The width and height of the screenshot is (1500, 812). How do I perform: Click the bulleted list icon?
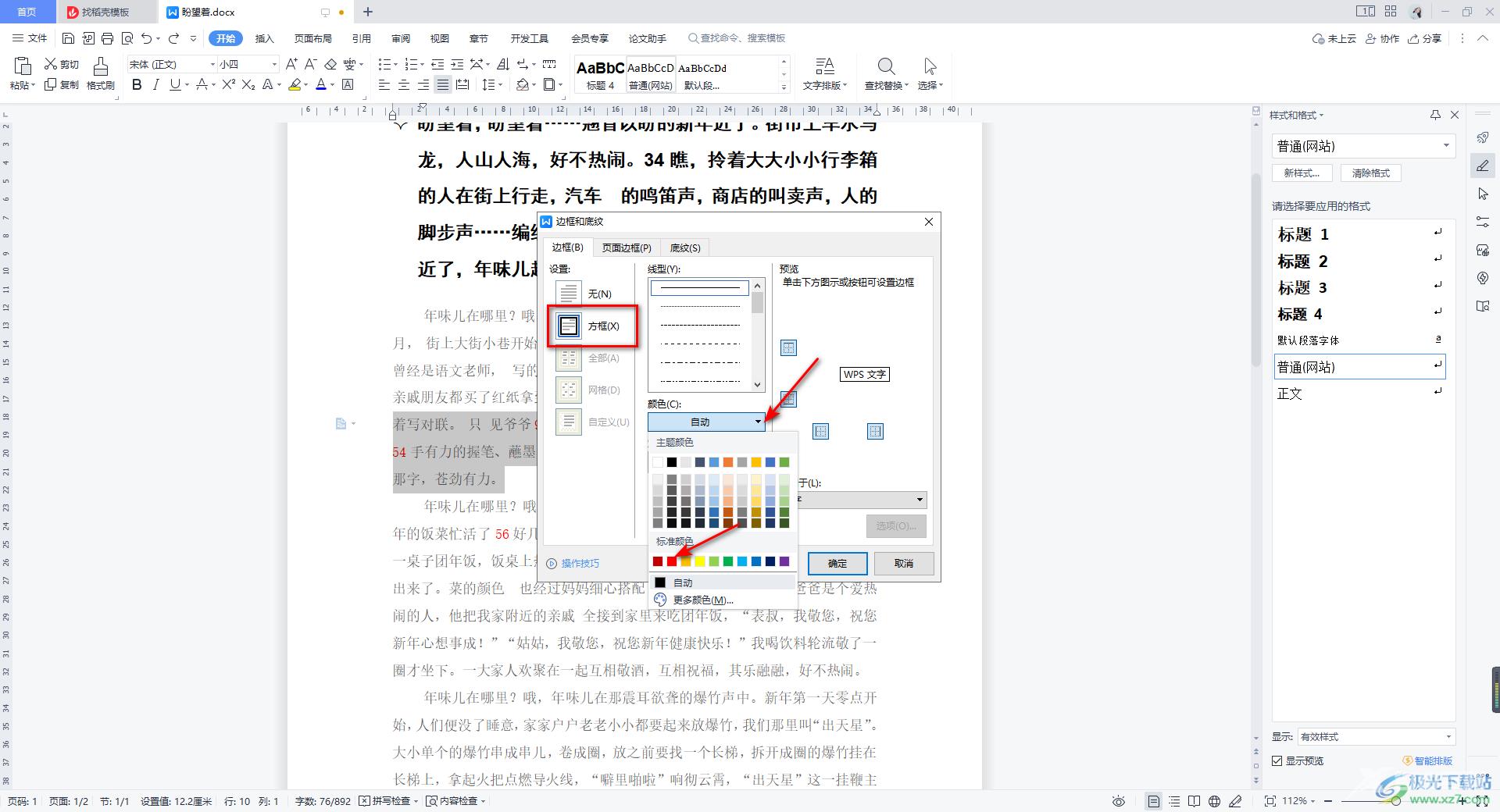pos(384,64)
